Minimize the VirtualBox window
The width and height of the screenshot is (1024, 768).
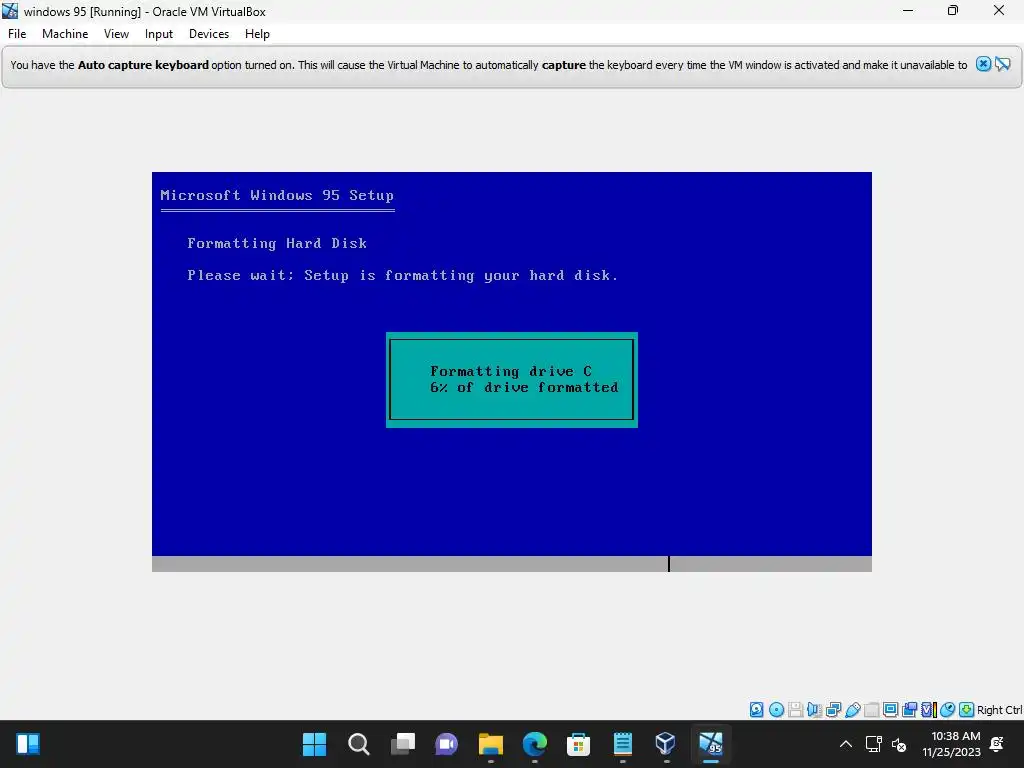(x=908, y=11)
